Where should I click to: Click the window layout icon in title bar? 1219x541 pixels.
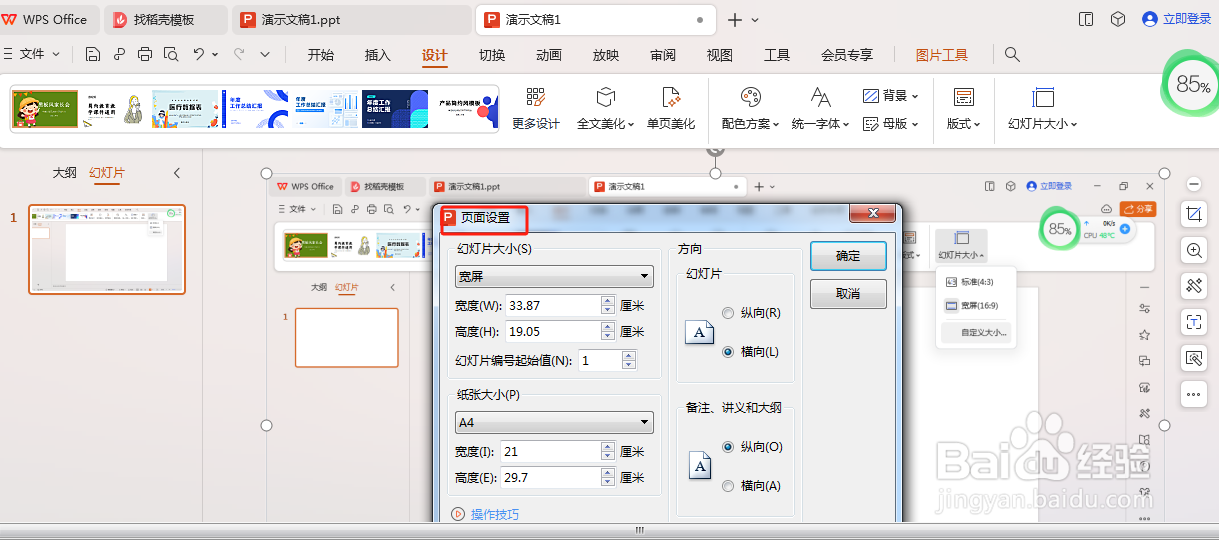pos(1087,19)
